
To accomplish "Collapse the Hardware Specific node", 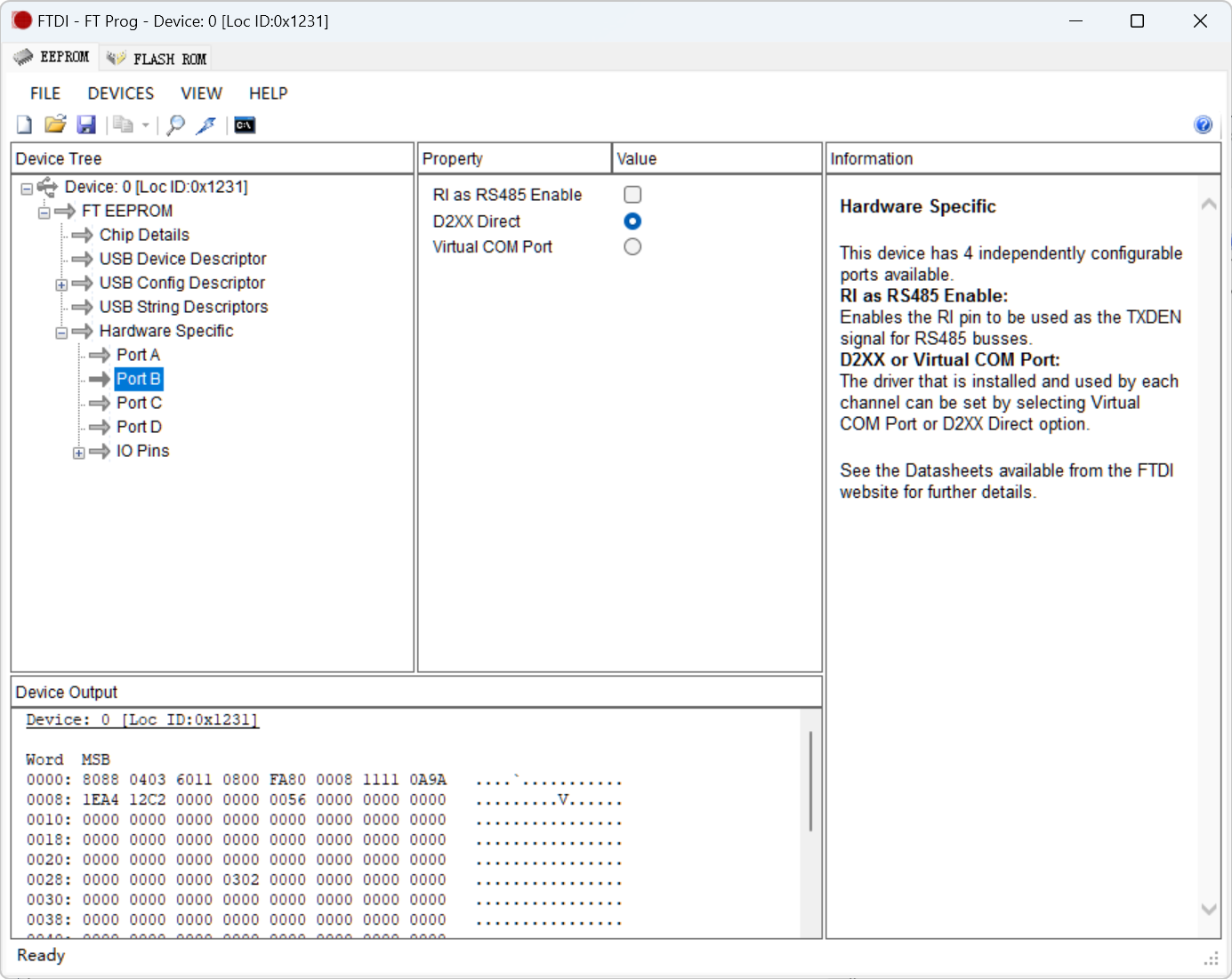I will coord(61,333).
